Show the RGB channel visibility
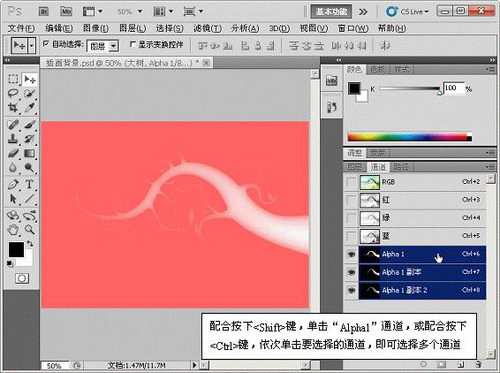The height and width of the screenshot is (373, 500). coord(351,182)
